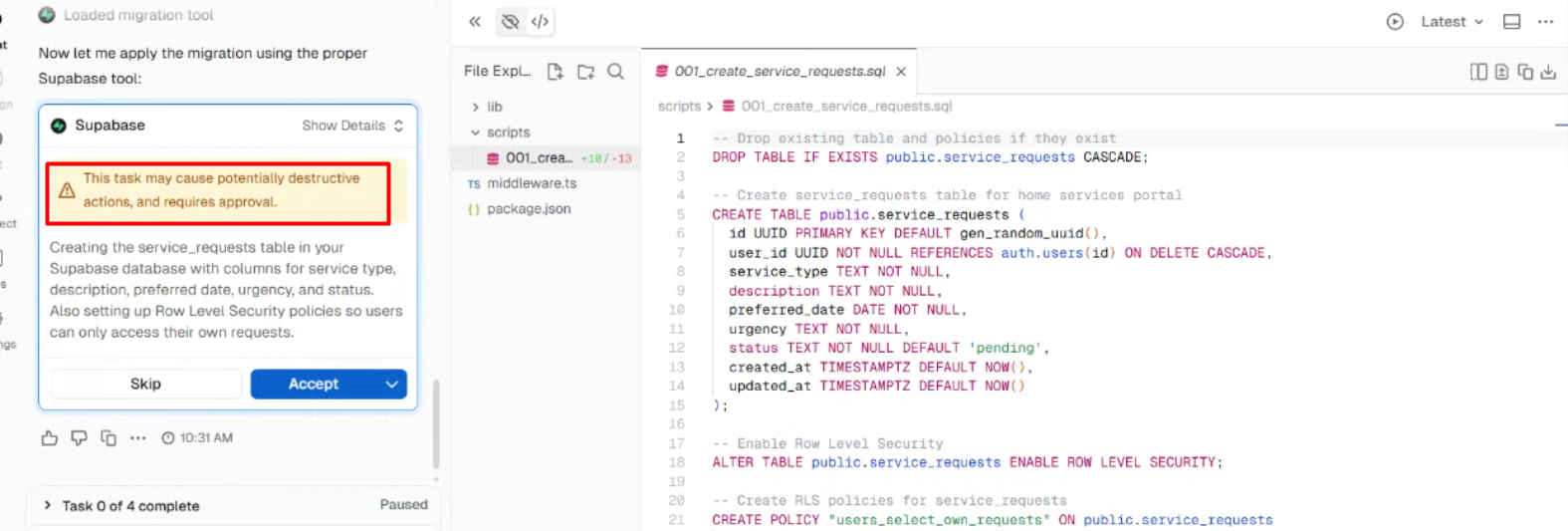Open more actions for chat message
Viewport: 1568px width, 531px height.
click(x=137, y=438)
